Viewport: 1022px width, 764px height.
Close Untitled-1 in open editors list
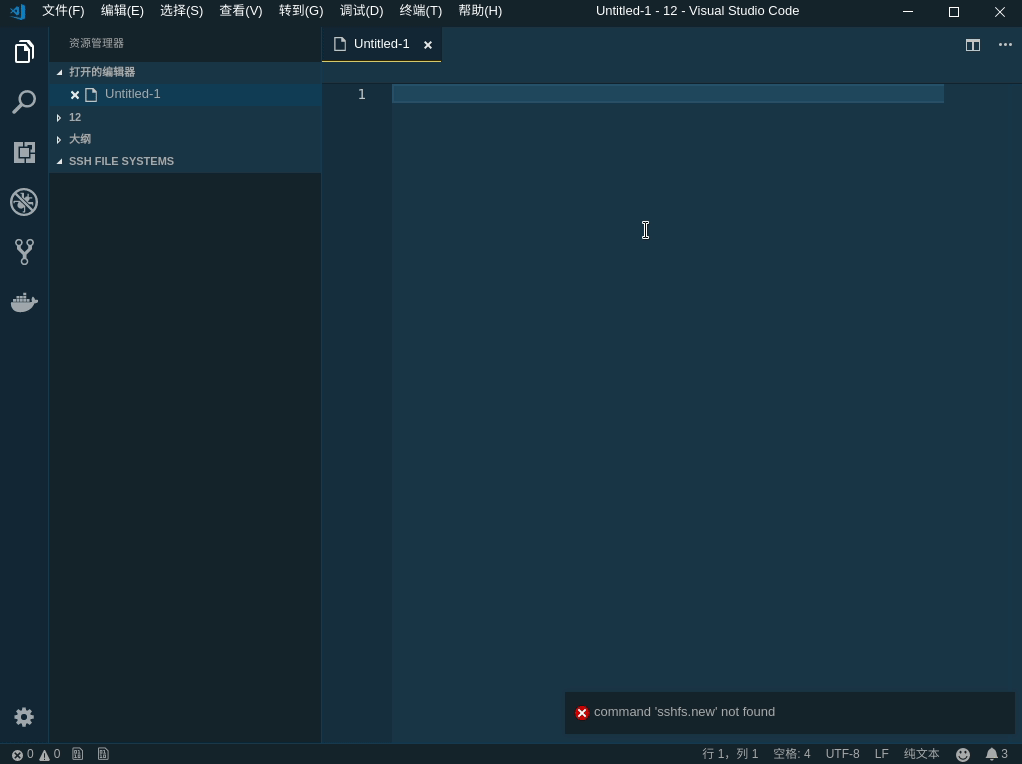point(74,95)
